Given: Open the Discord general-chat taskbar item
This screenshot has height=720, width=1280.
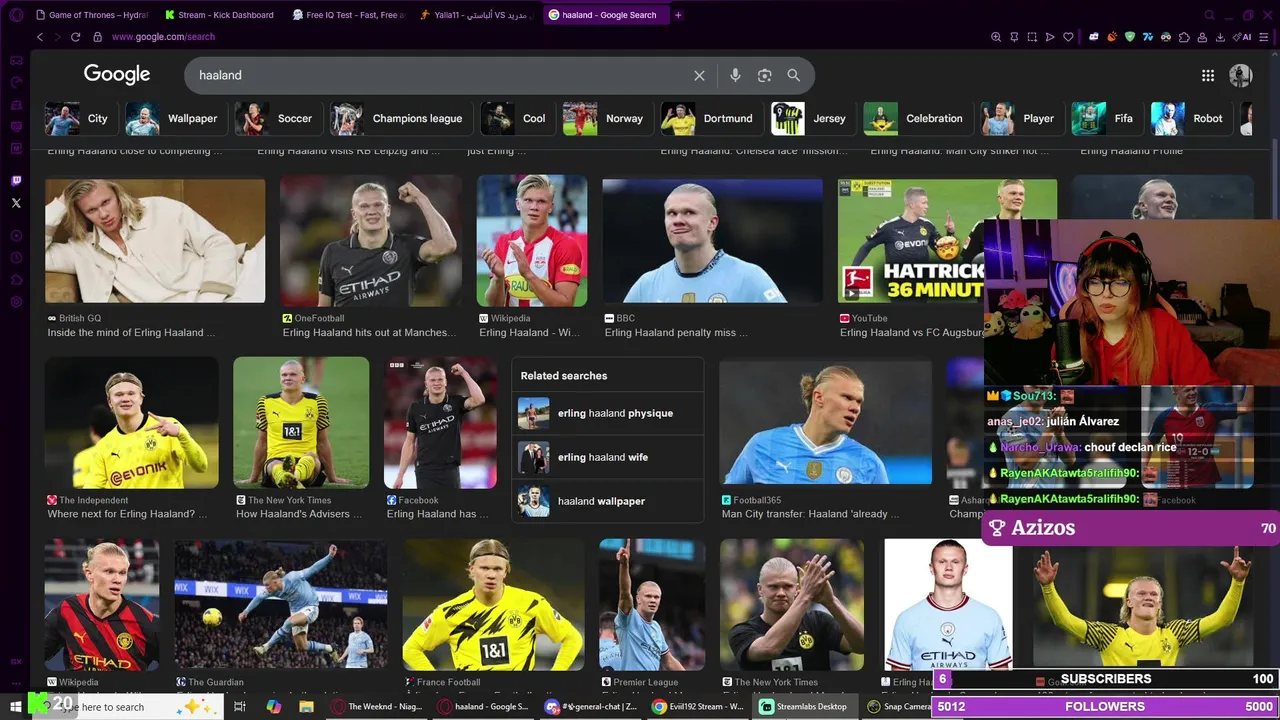Looking at the screenshot, I should coord(591,707).
